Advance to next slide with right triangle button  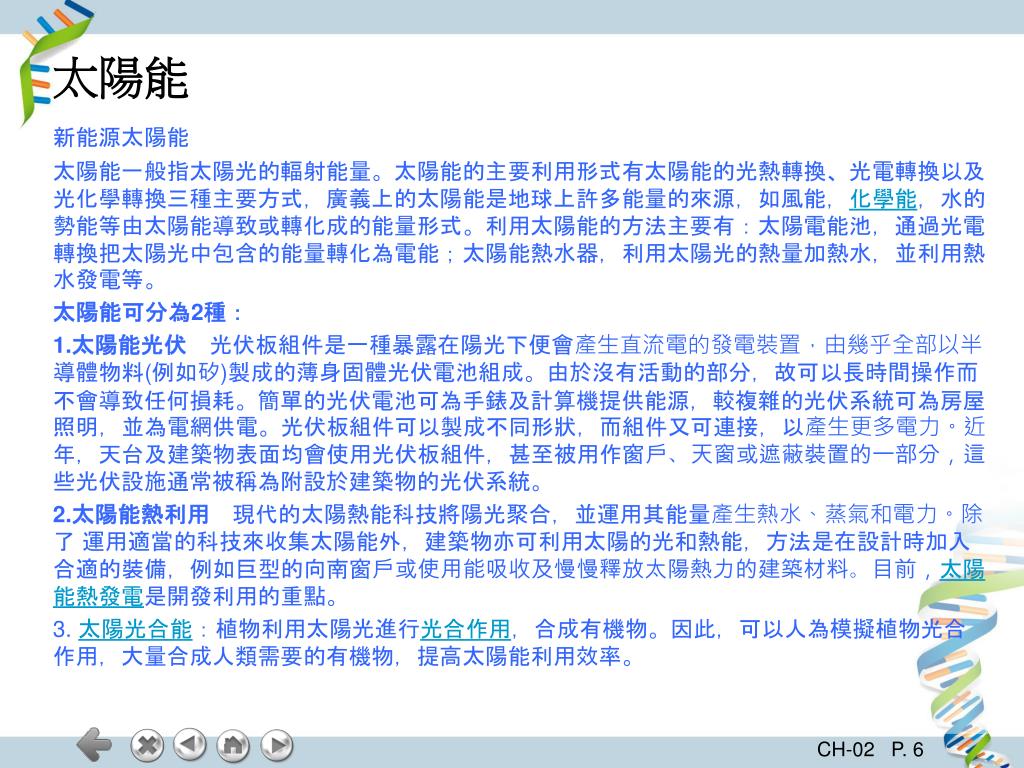click(277, 745)
